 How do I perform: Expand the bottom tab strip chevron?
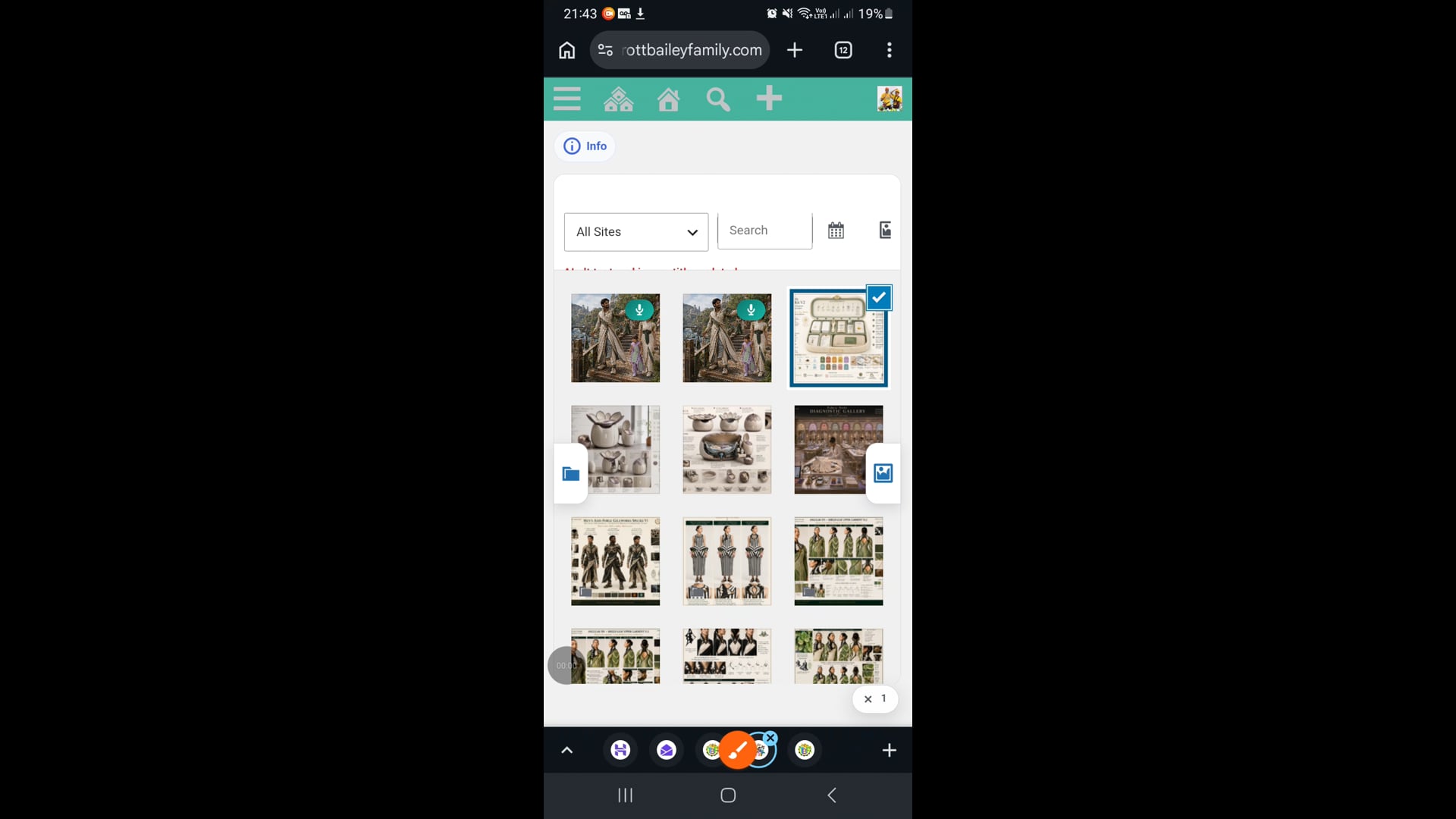tap(566, 751)
